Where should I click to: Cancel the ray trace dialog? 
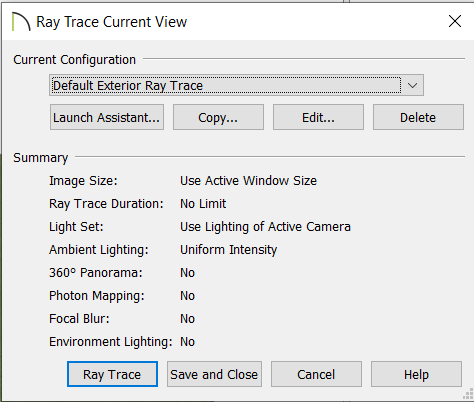tap(316, 374)
